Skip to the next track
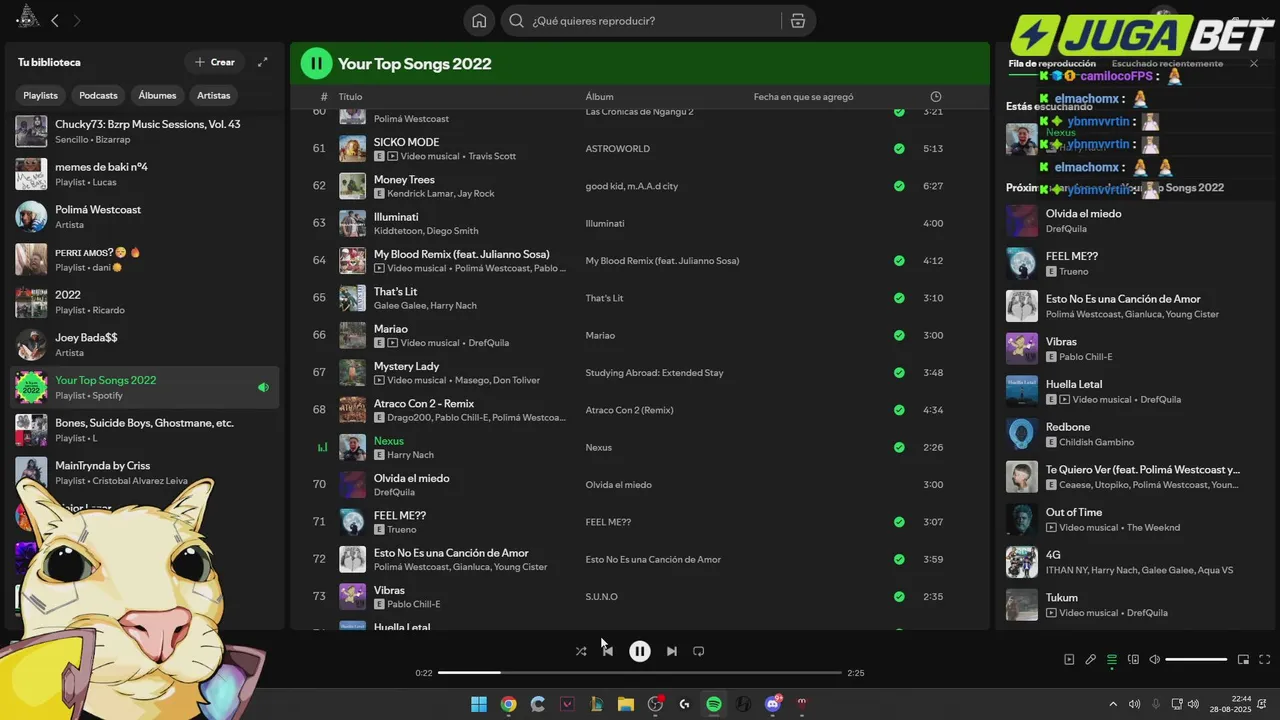The image size is (1280, 720). [x=672, y=651]
